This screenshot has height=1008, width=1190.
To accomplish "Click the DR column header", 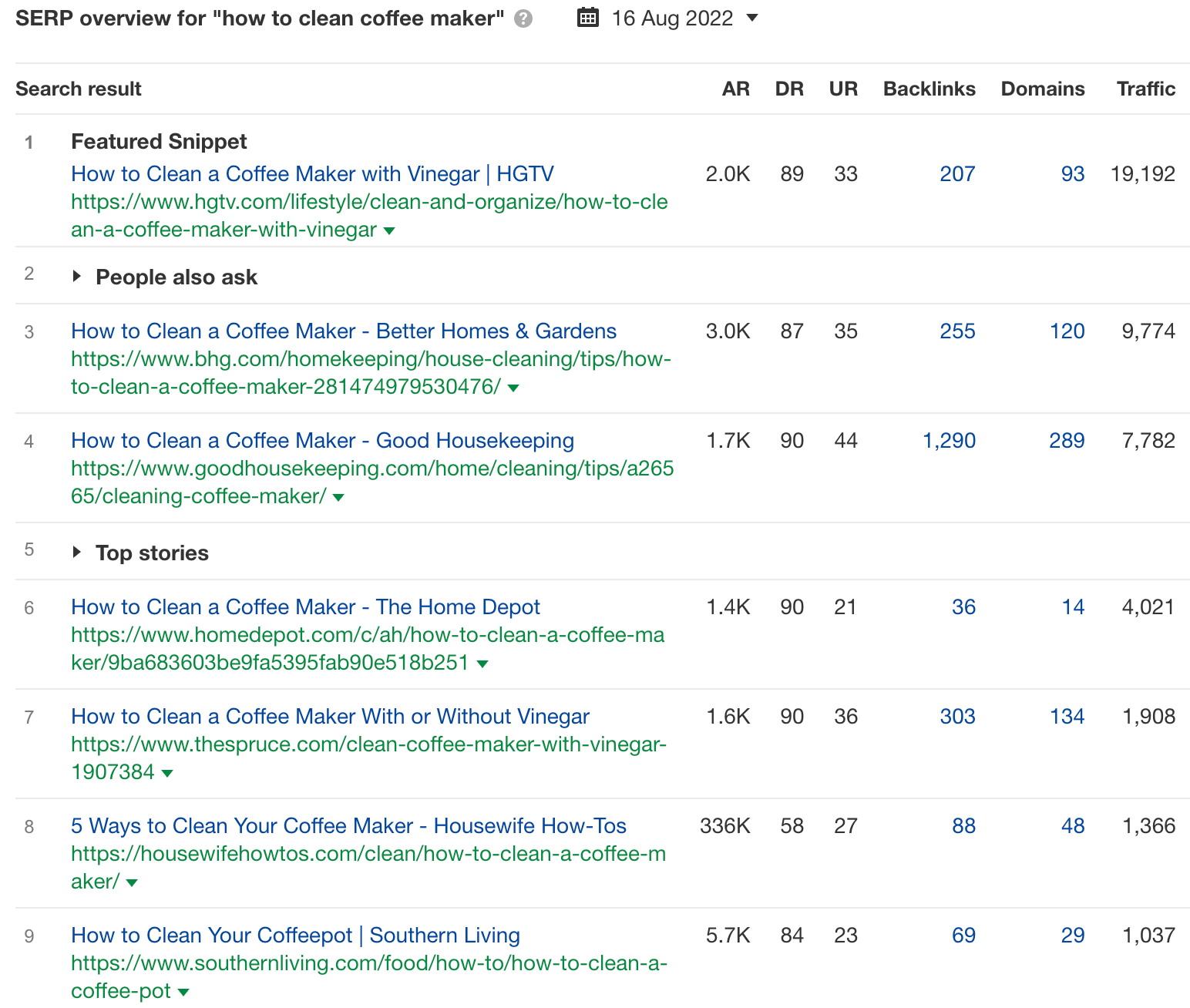I will click(789, 89).
